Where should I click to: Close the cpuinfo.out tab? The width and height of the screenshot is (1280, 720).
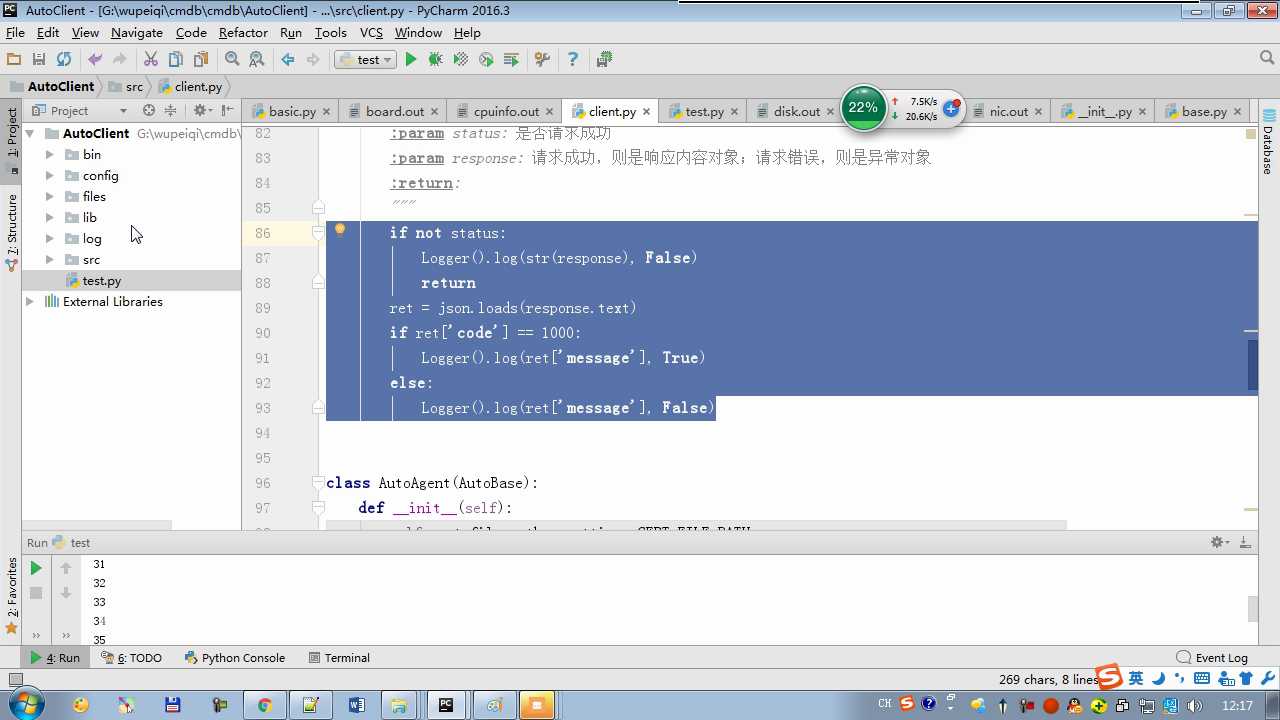coord(551,111)
